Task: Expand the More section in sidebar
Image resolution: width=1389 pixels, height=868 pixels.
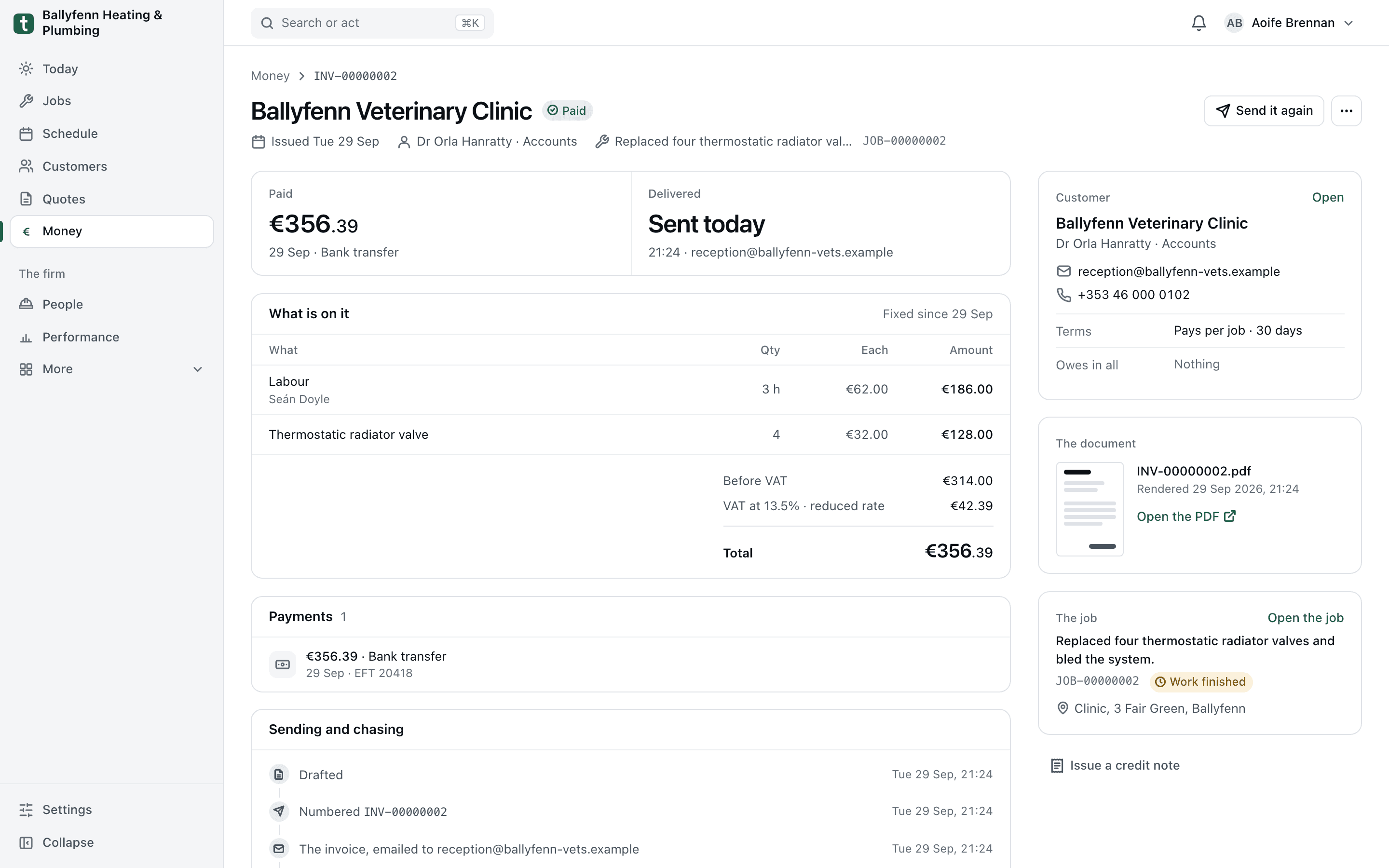Action: [x=111, y=369]
